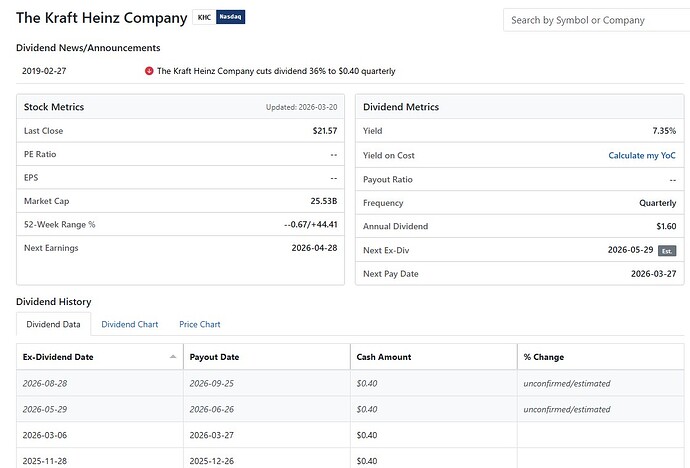Click the Calculate my YoC link

(x=642, y=155)
